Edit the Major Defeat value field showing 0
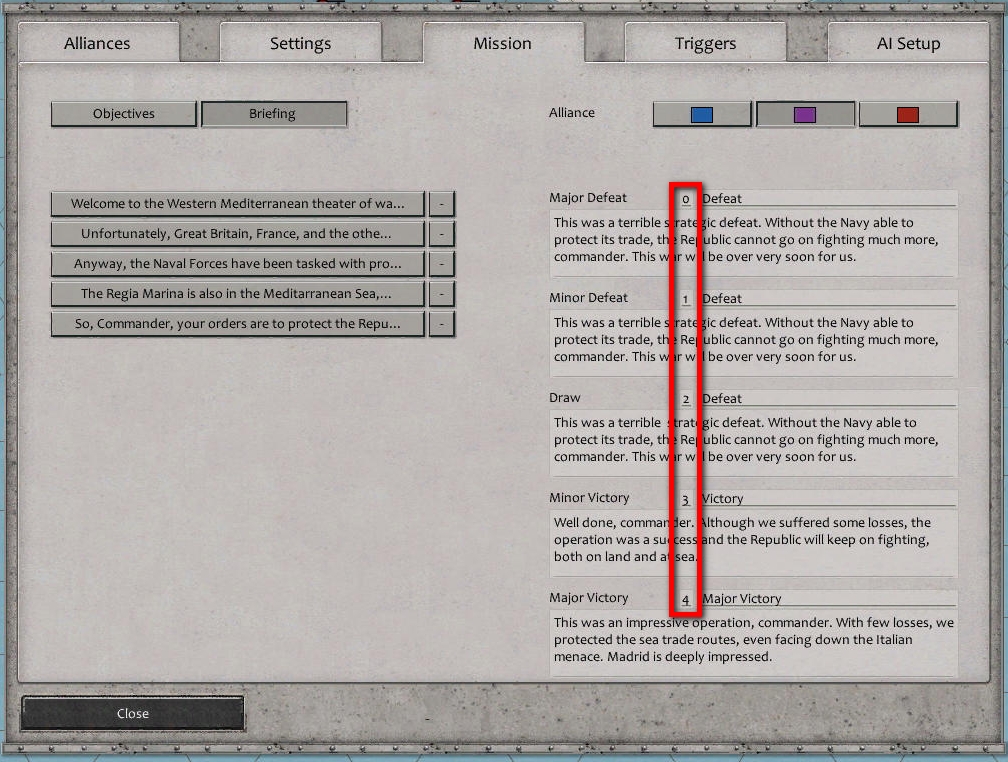 coord(685,198)
